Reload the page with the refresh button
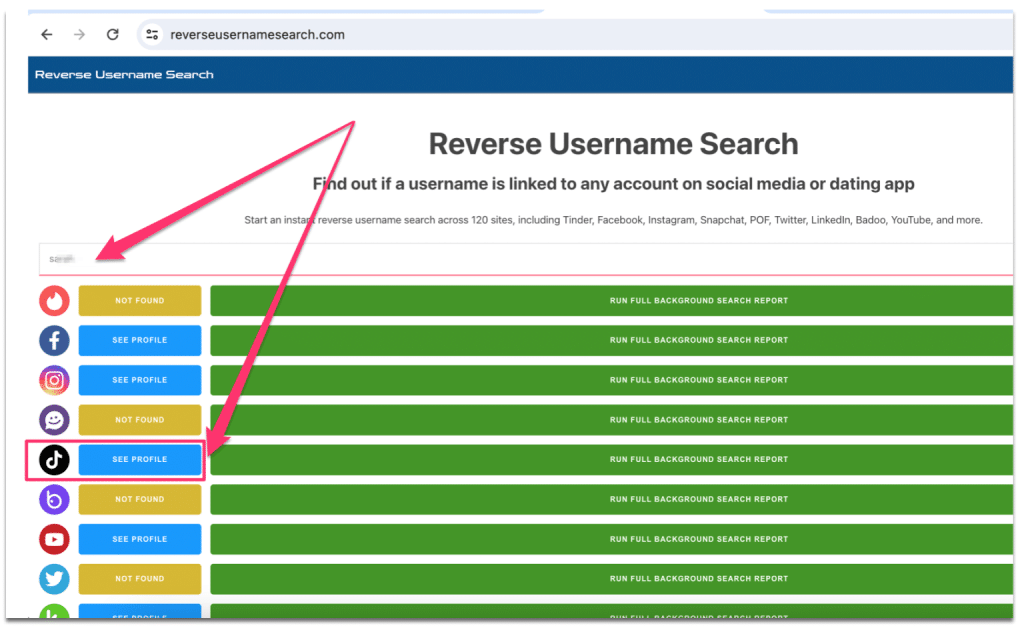This screenshot has height=630, width=1024. [113, 34]
